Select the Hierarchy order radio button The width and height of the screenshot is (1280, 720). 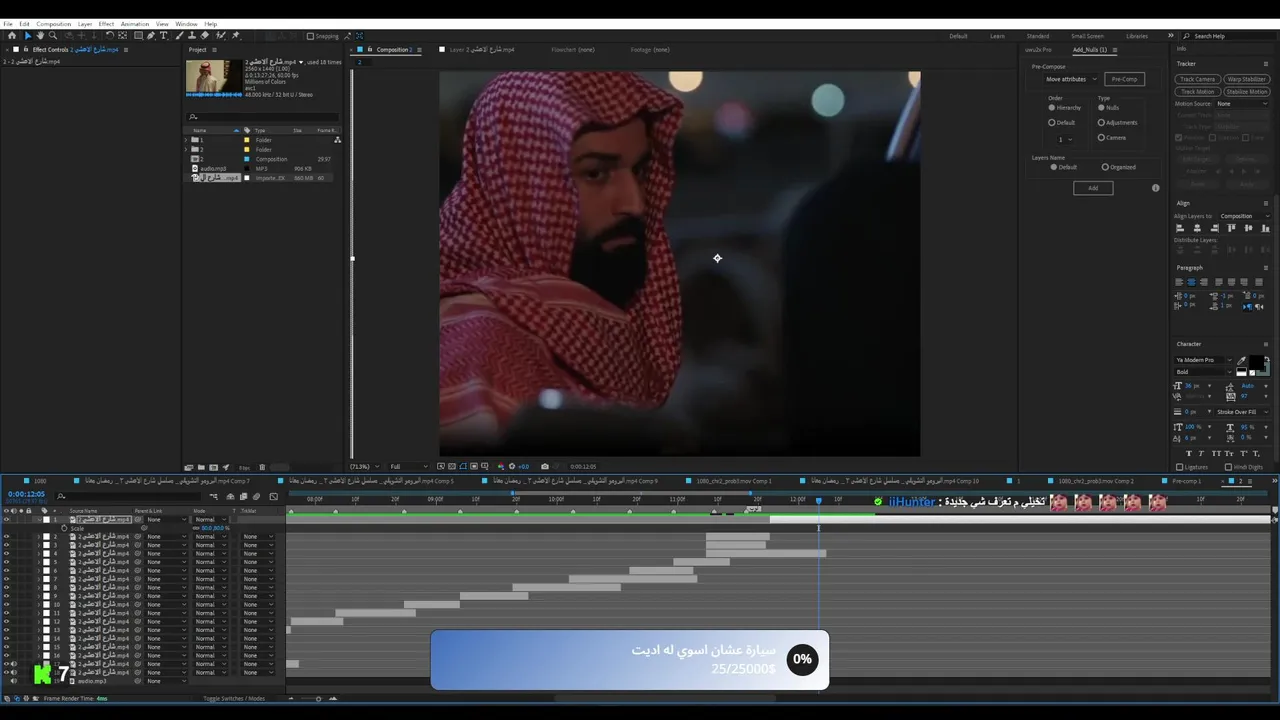[1052, 107]
